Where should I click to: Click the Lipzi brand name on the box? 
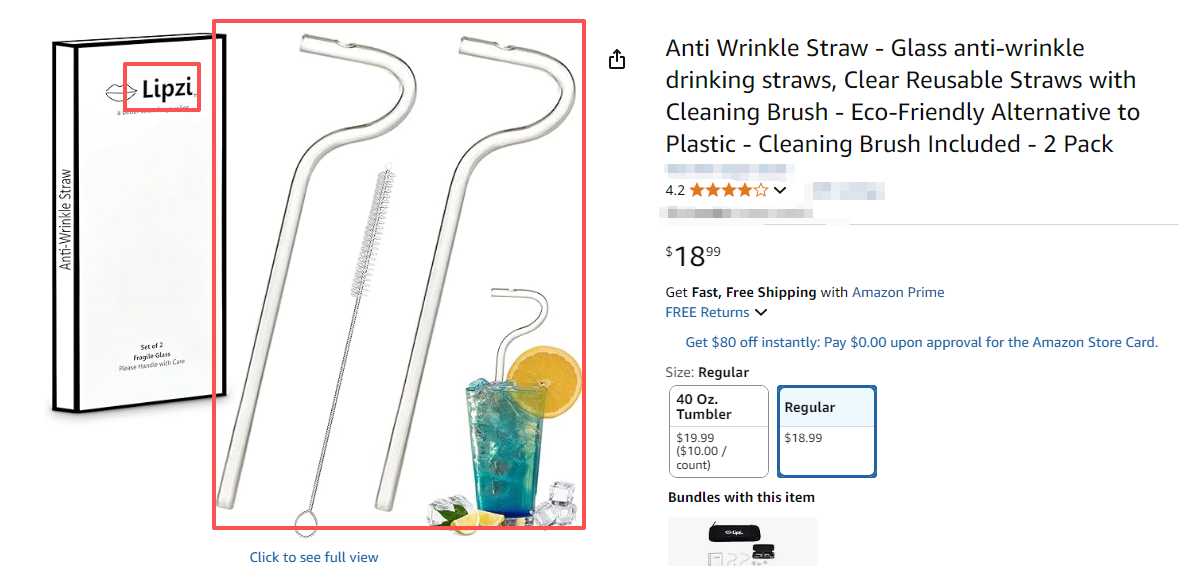165,87
